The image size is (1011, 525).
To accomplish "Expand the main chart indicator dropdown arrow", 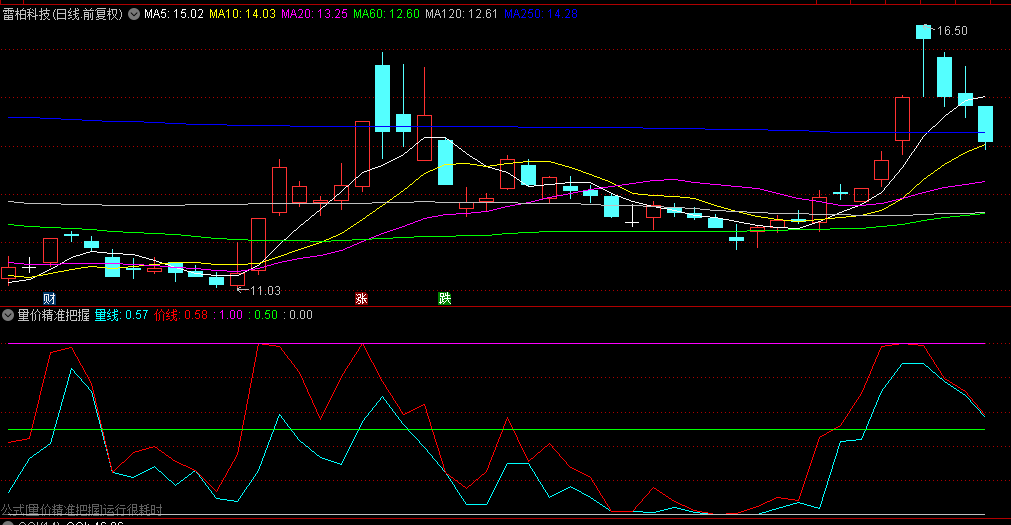I will coord(134,14).
